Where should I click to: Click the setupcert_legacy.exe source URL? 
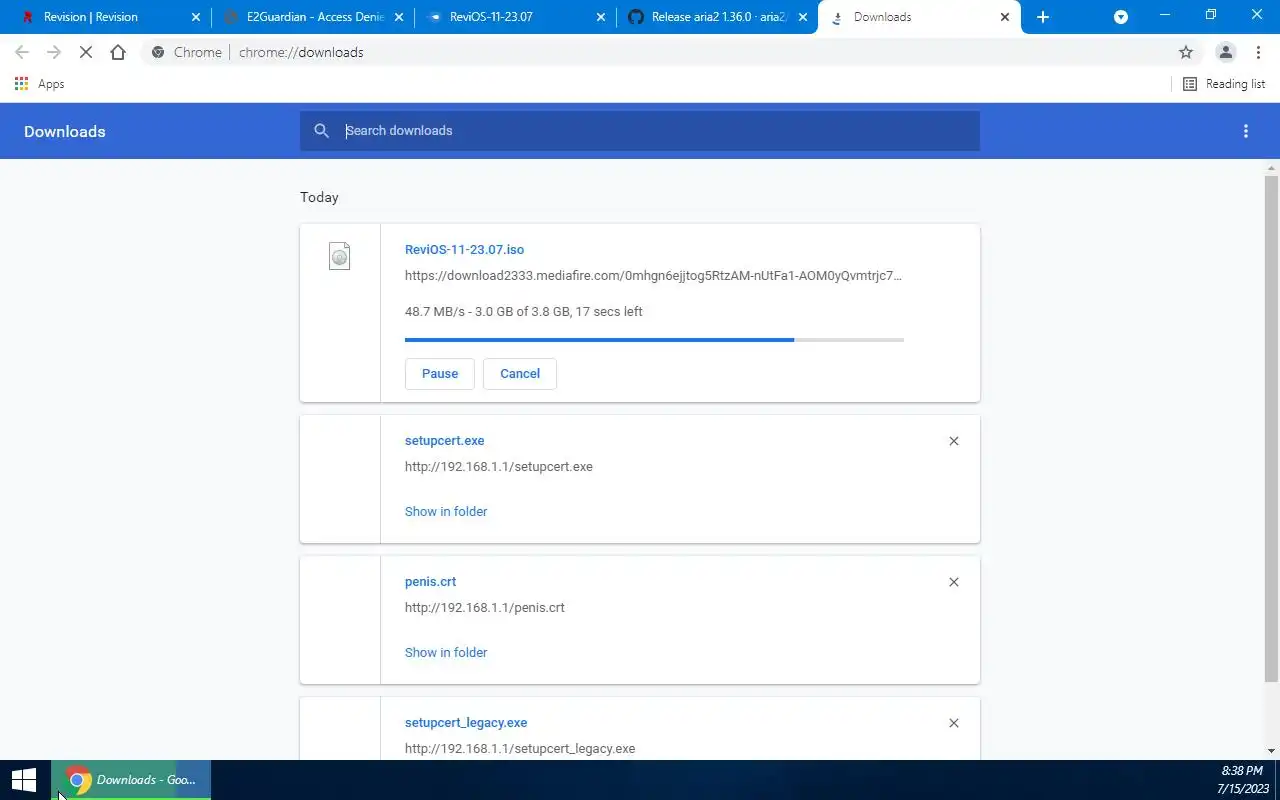click(520, 749)
